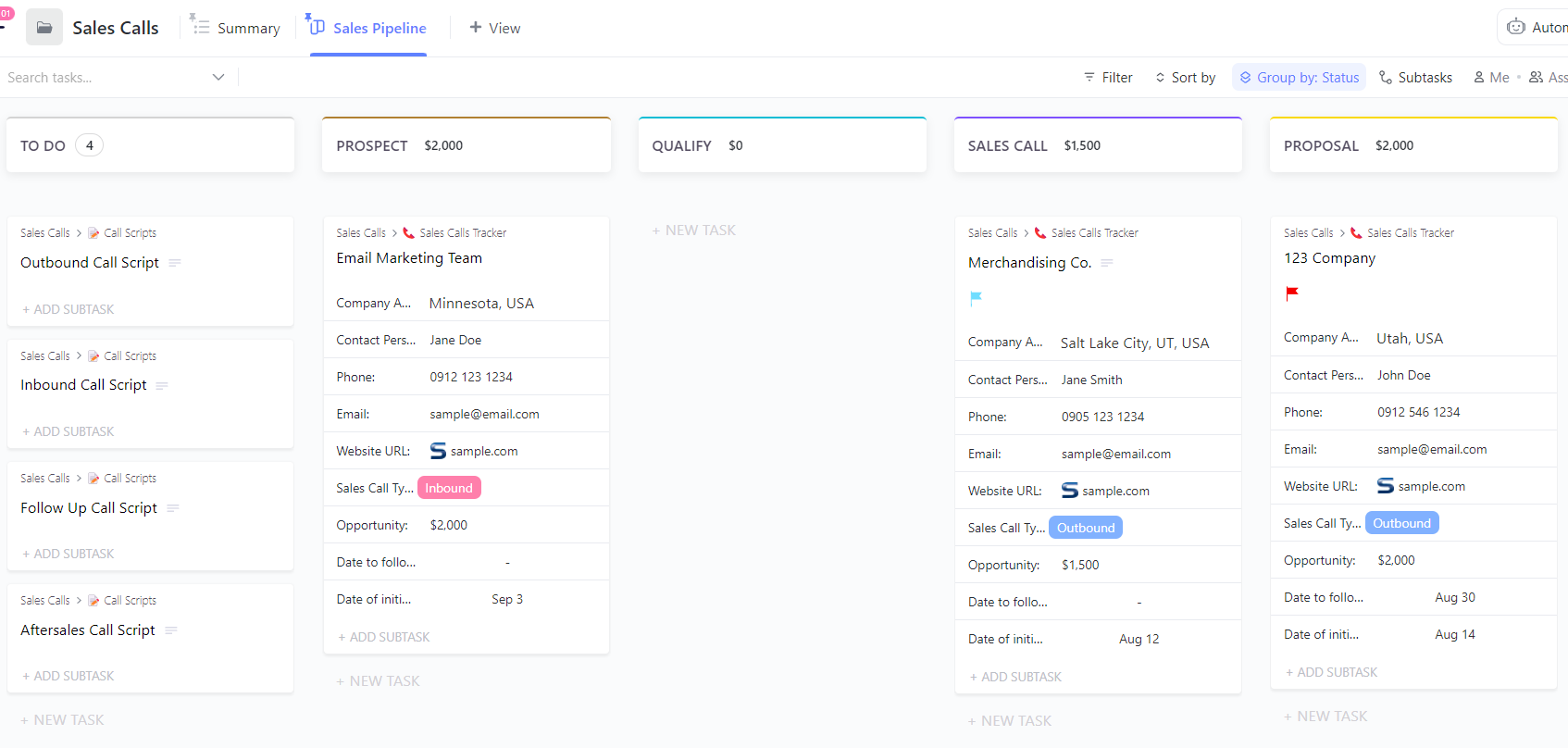Click Call Scripts list icon on Aftersales card
1568x748 pixels.
pos(93,601)
